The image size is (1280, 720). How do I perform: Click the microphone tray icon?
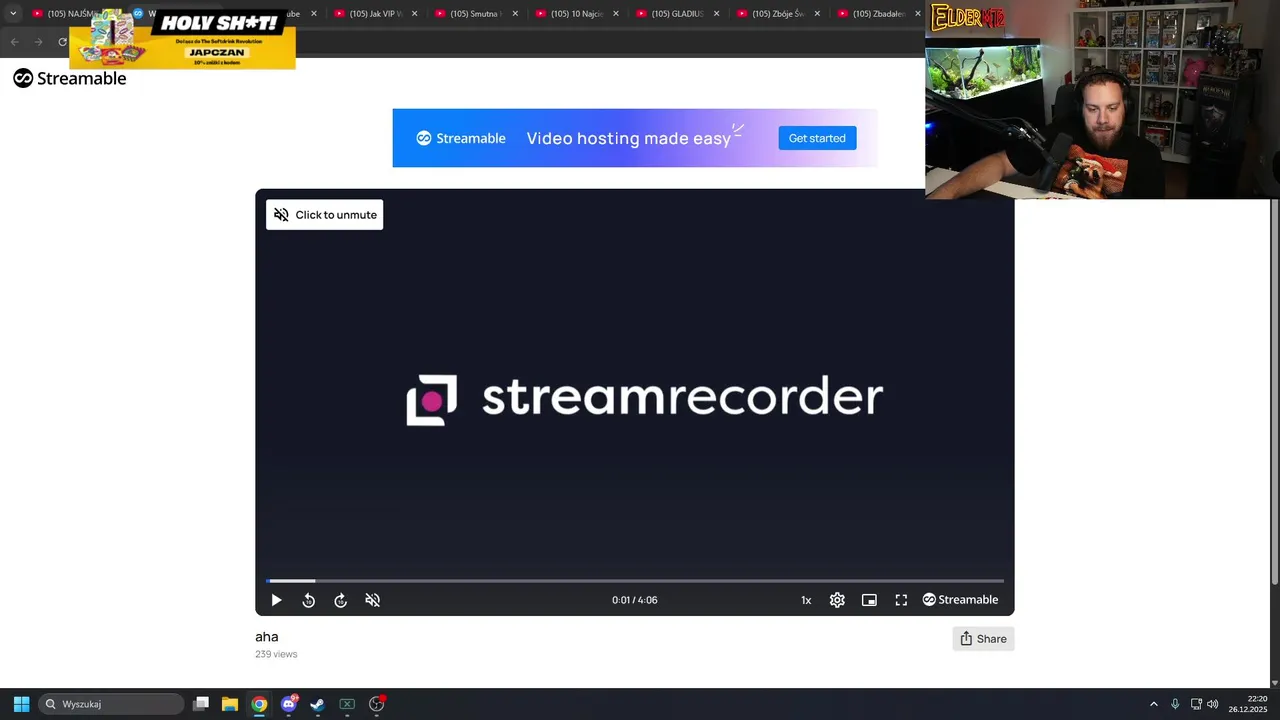tap(1175, 704)
